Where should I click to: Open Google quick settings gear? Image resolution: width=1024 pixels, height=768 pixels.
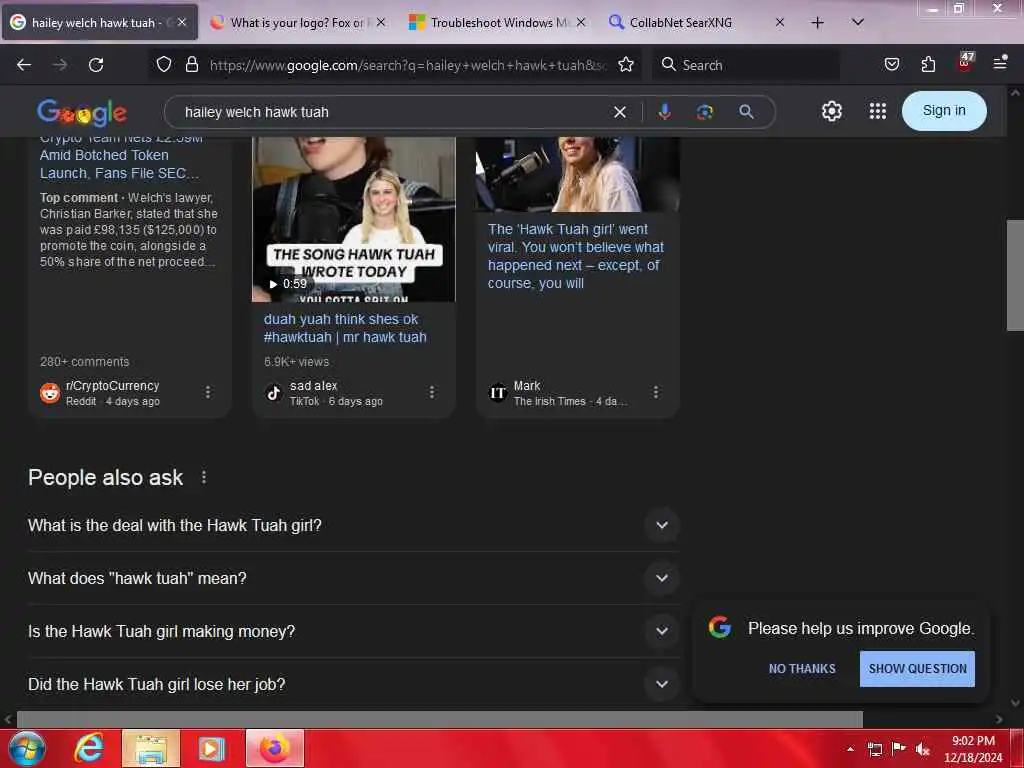831,111
